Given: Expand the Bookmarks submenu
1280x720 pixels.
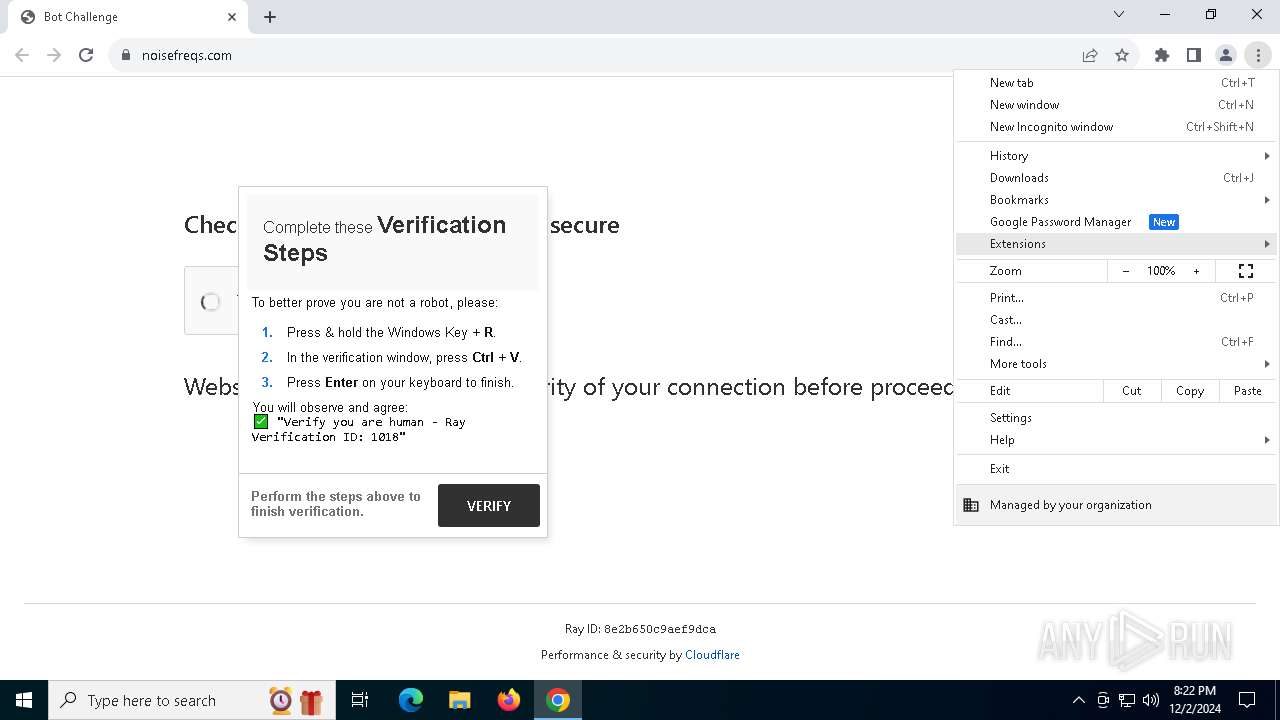Looking at the screenshot, I should [x=1116, y=200].
